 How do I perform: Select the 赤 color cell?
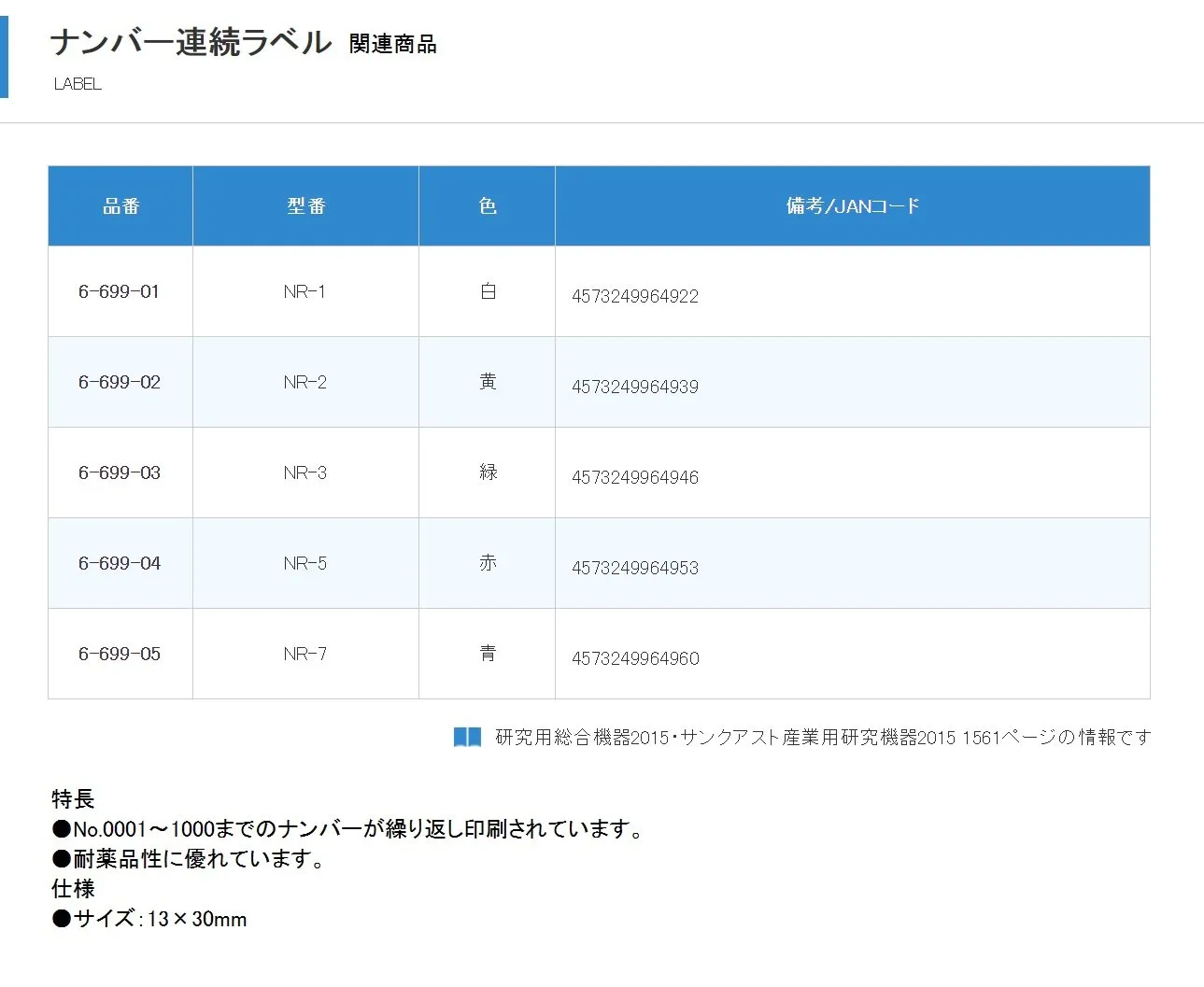tap(488, 563)
